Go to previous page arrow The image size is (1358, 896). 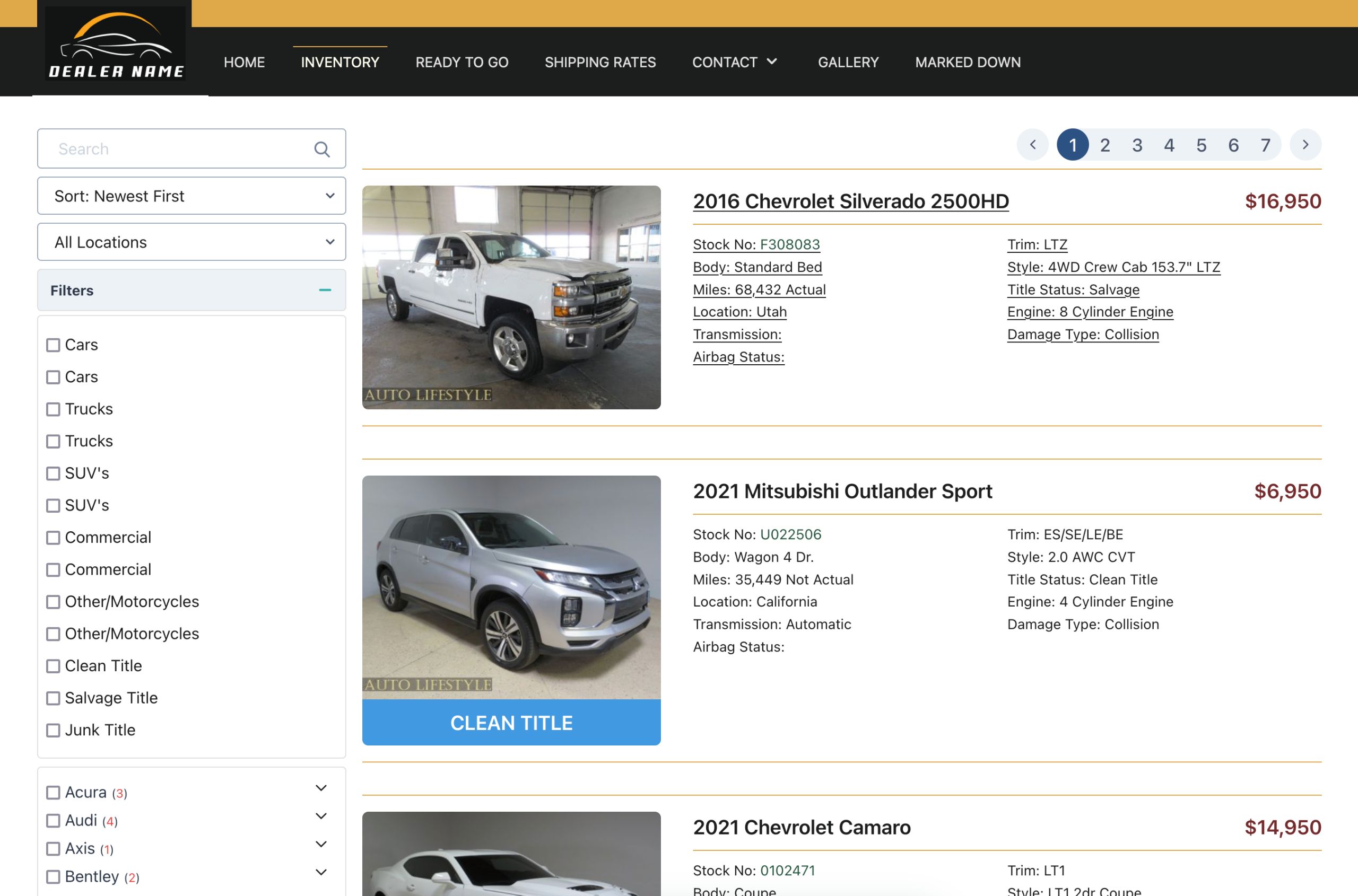click(x=1033, y=145)
